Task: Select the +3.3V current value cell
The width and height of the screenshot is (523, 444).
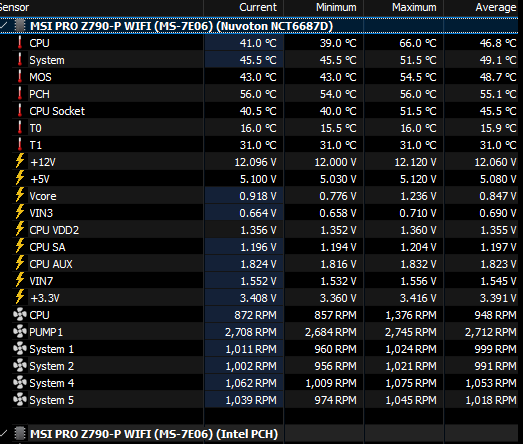Action: [x=244, y=298]
